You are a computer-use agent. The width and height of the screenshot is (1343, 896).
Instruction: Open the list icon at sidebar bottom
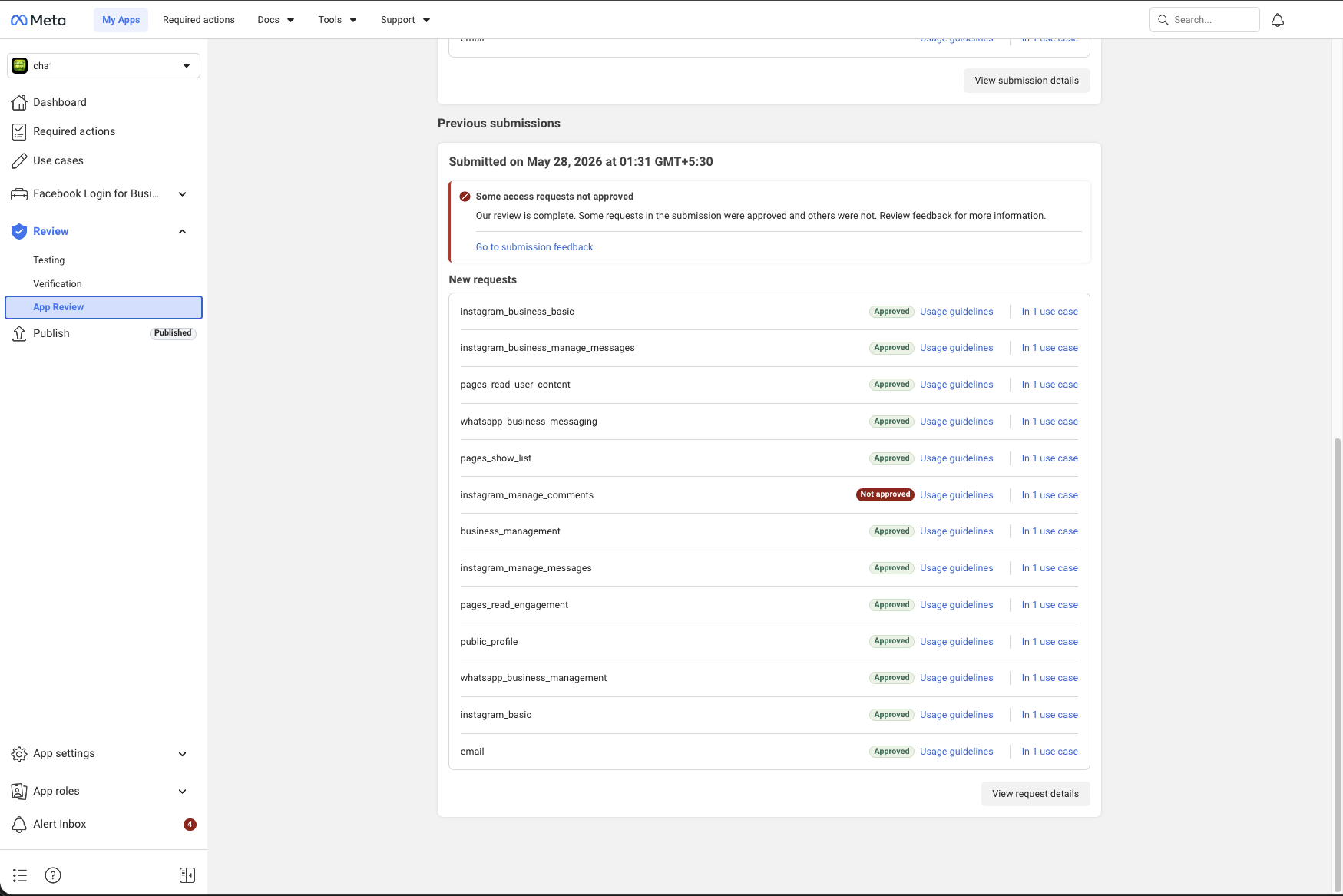click(20, 875)
